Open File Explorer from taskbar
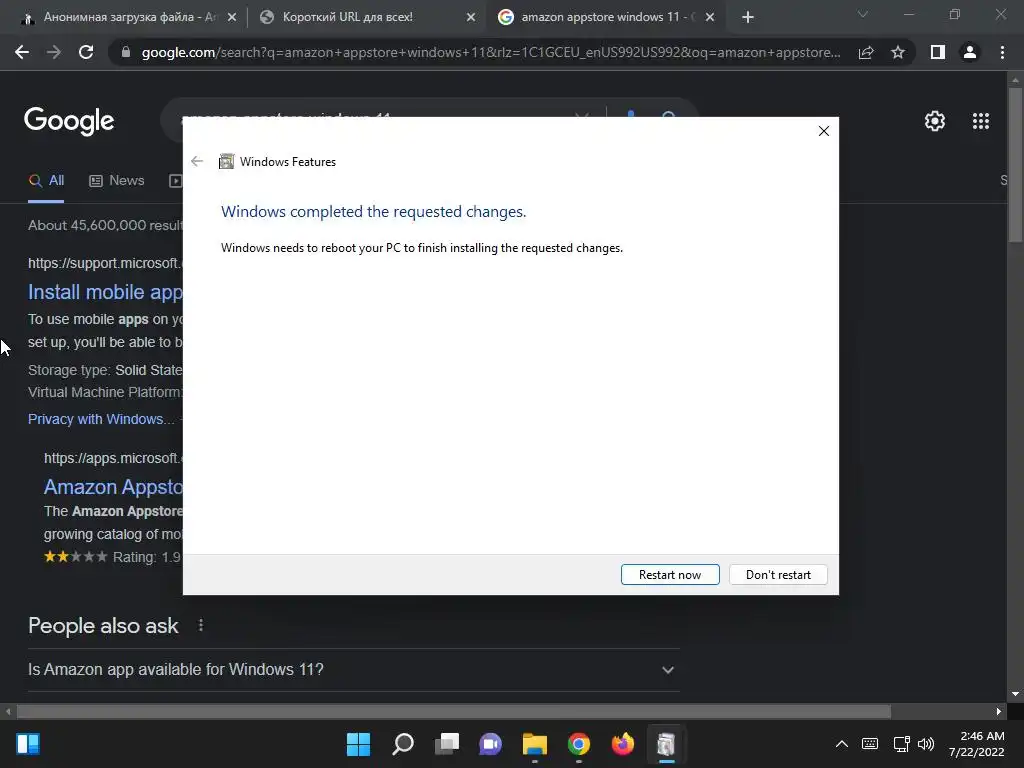 tap(534, 744)
